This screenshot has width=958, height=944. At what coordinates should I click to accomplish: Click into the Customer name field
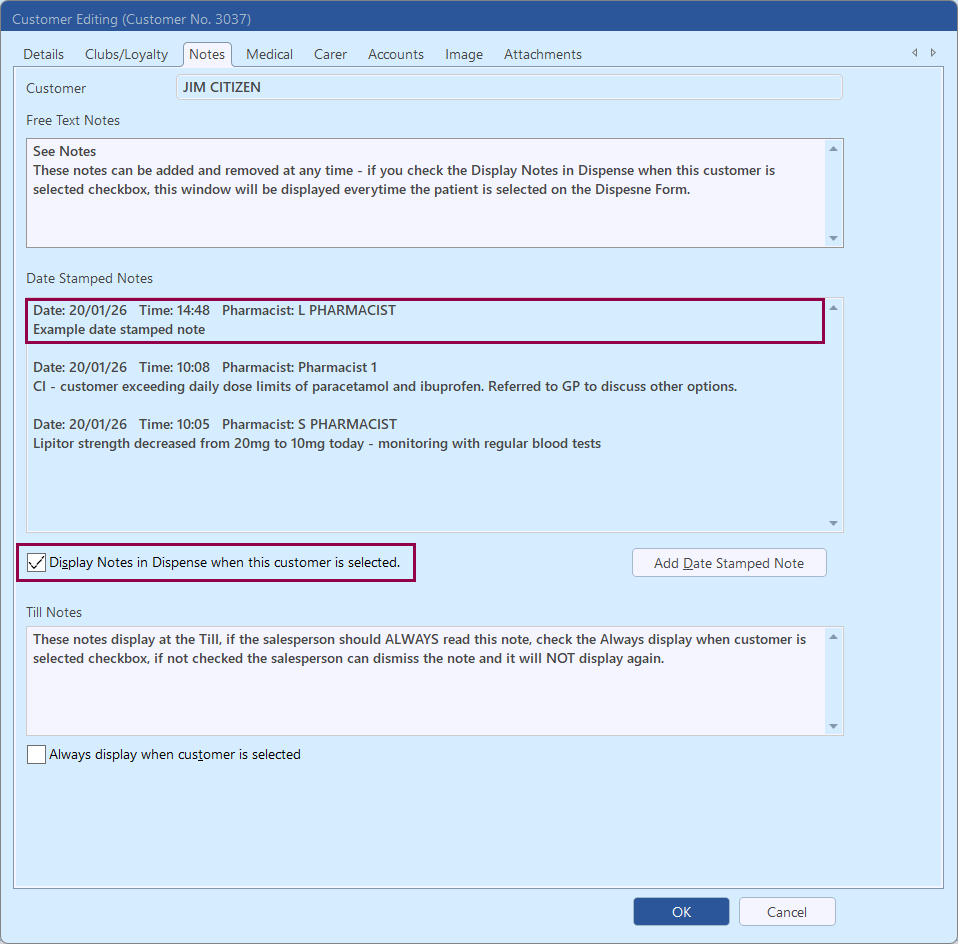508,88
